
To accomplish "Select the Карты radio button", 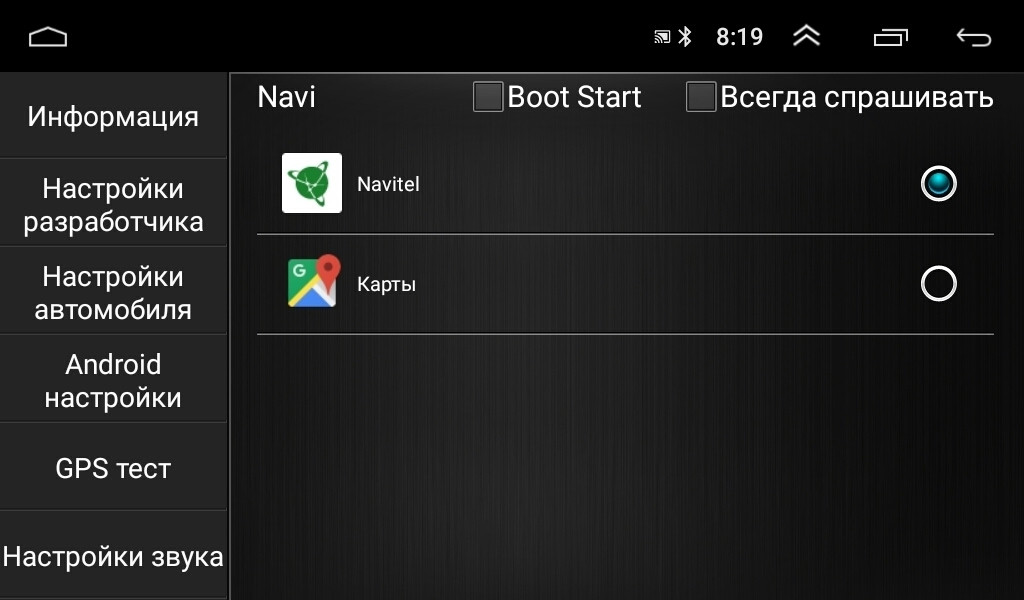I will coord(938,284).
